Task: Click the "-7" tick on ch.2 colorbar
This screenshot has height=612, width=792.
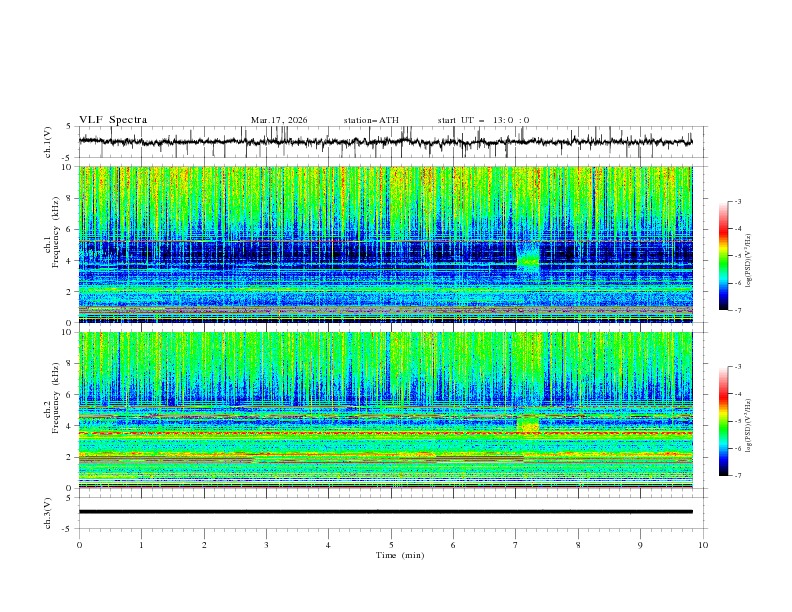Action: 737,476
